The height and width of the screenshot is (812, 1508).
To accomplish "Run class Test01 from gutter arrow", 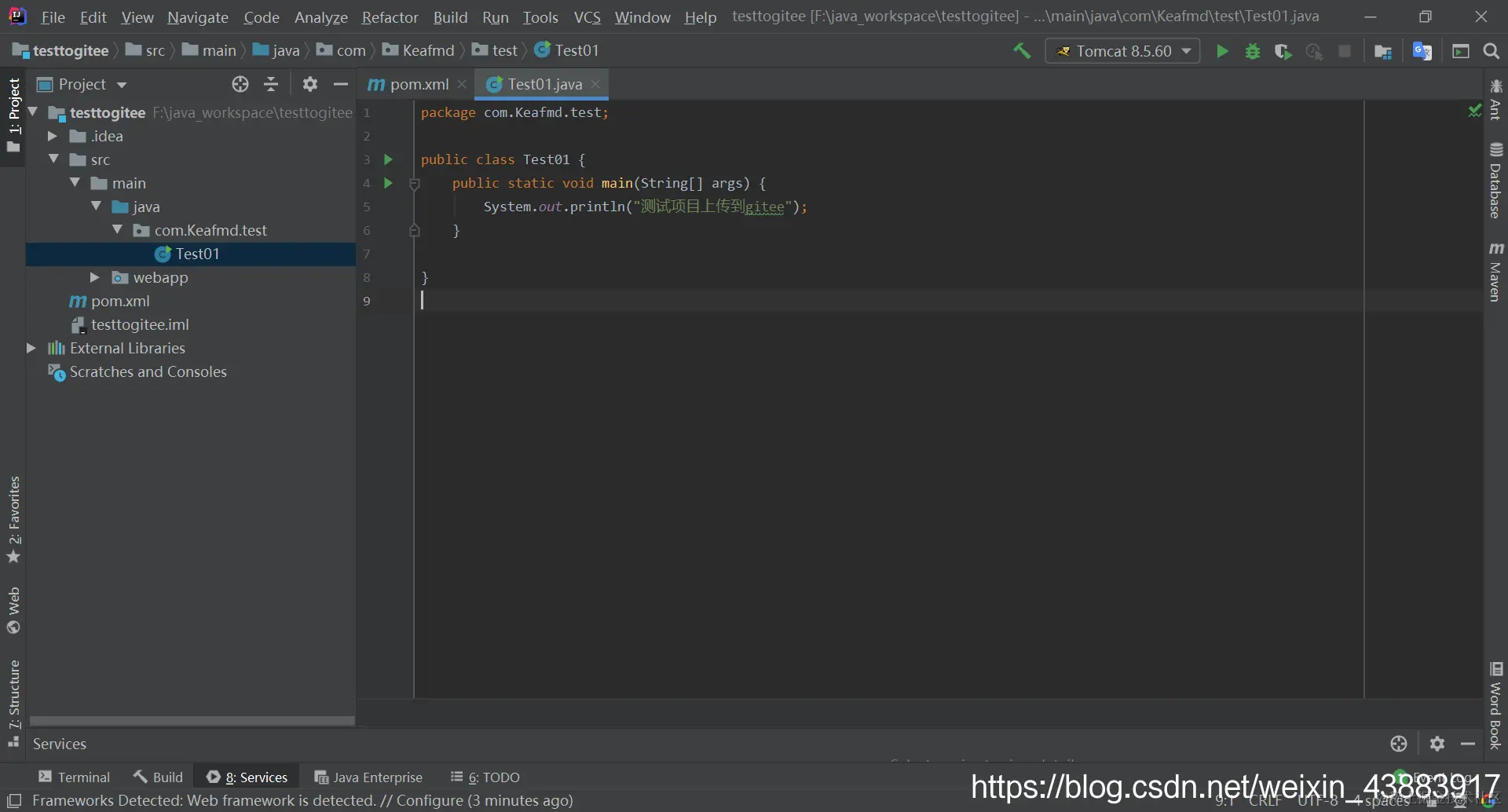I will pos(388,159).
